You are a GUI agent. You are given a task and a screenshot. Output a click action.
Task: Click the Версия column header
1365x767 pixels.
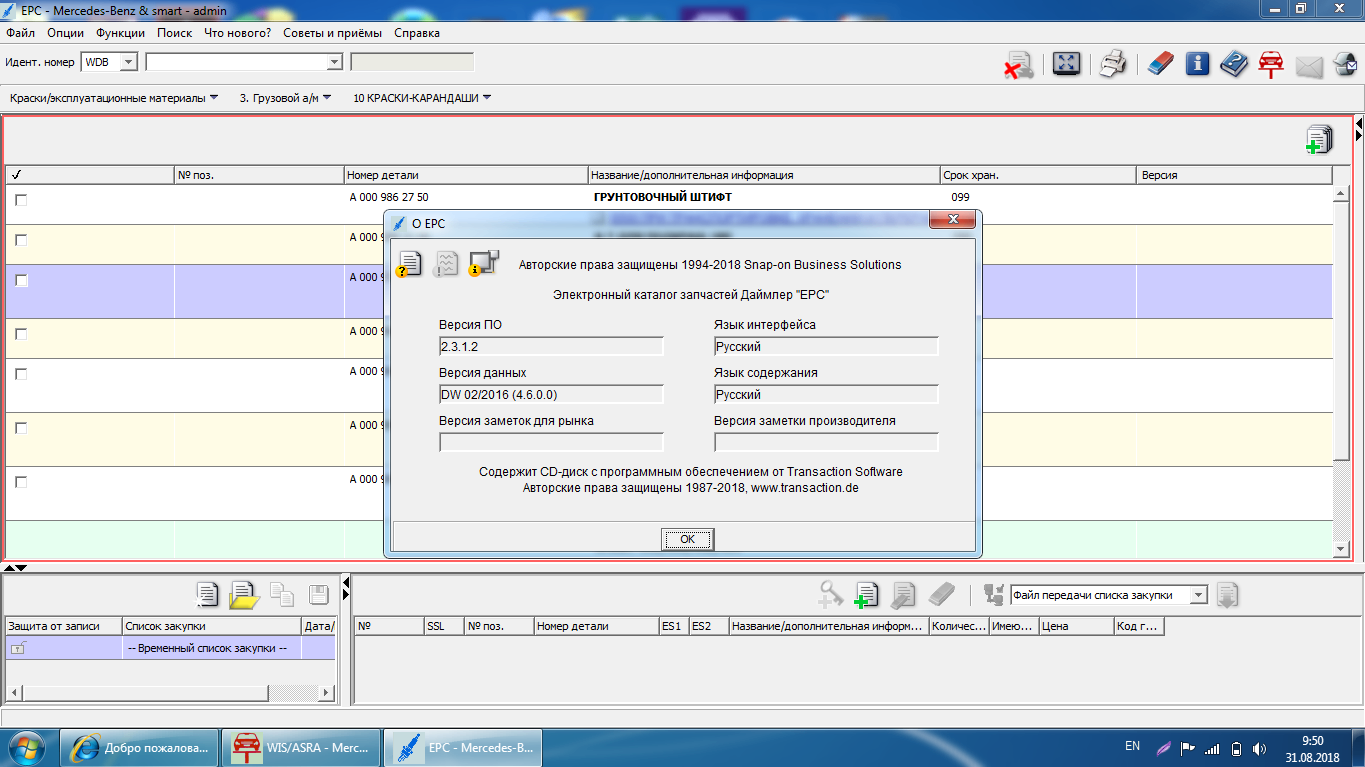1235,175
